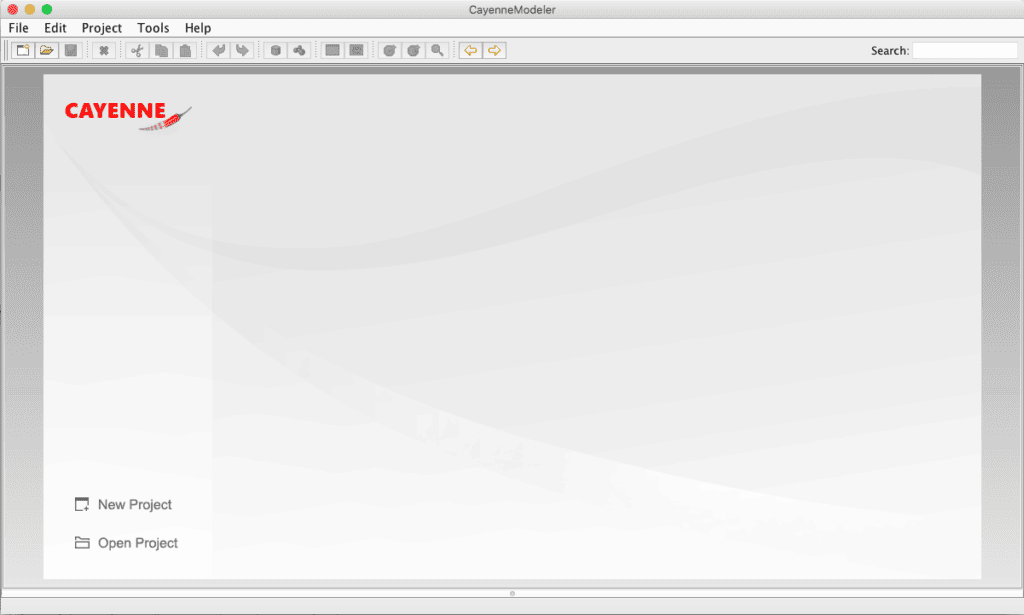Click the Undo arrow toolbar icon
1024x615 pixels.
click(x=218, y=50)
